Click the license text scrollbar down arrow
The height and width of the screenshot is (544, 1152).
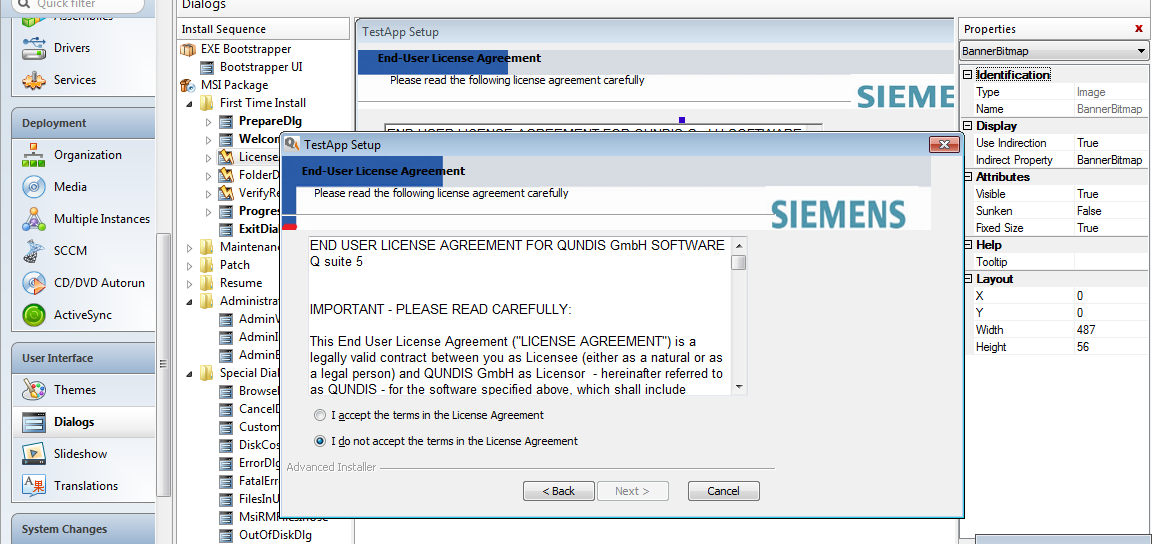(739, 387)
